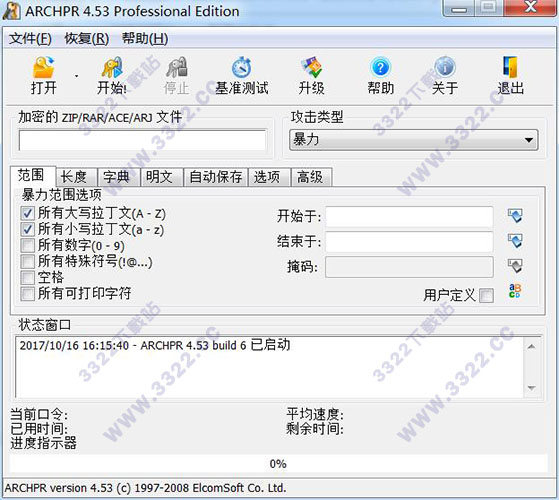Click the icon beside the 掩码 field
559x500 pixels.
click(515, 266)
